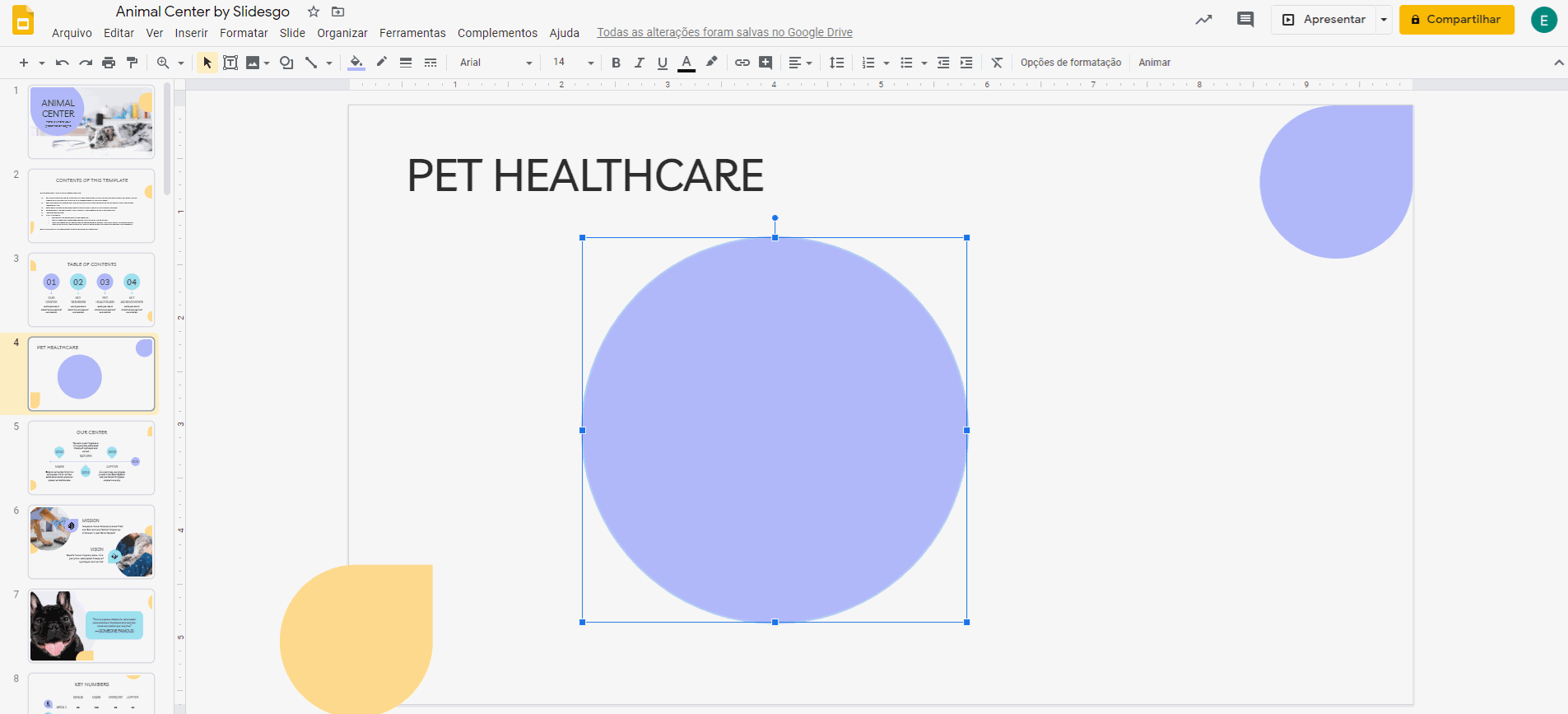This screenshot has height=714, width=1568.
Task: Open the account avatar E
Action: point(1544,20)
